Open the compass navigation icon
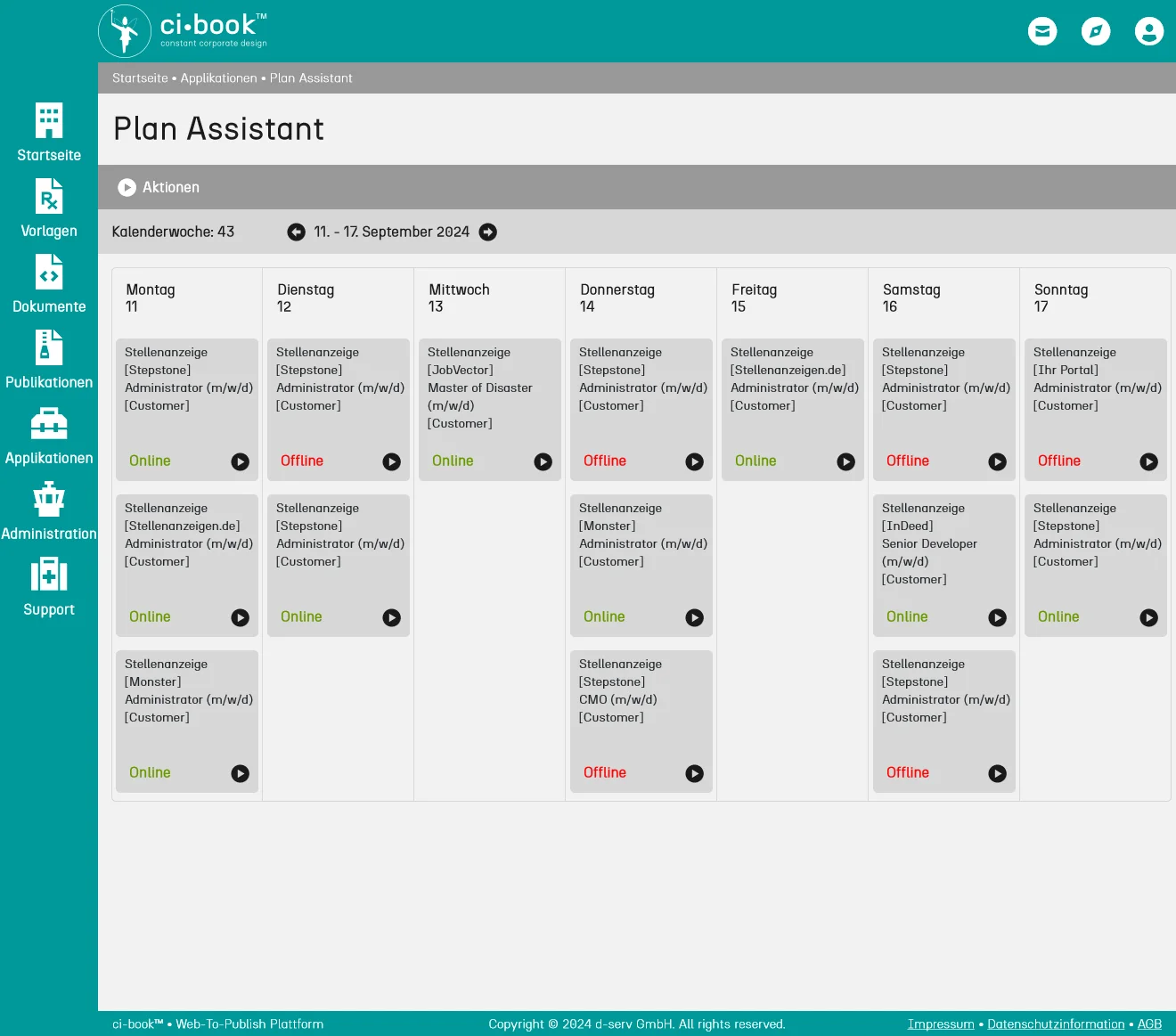This screenshot has height=1036, width=1176. coord(1096,31)
